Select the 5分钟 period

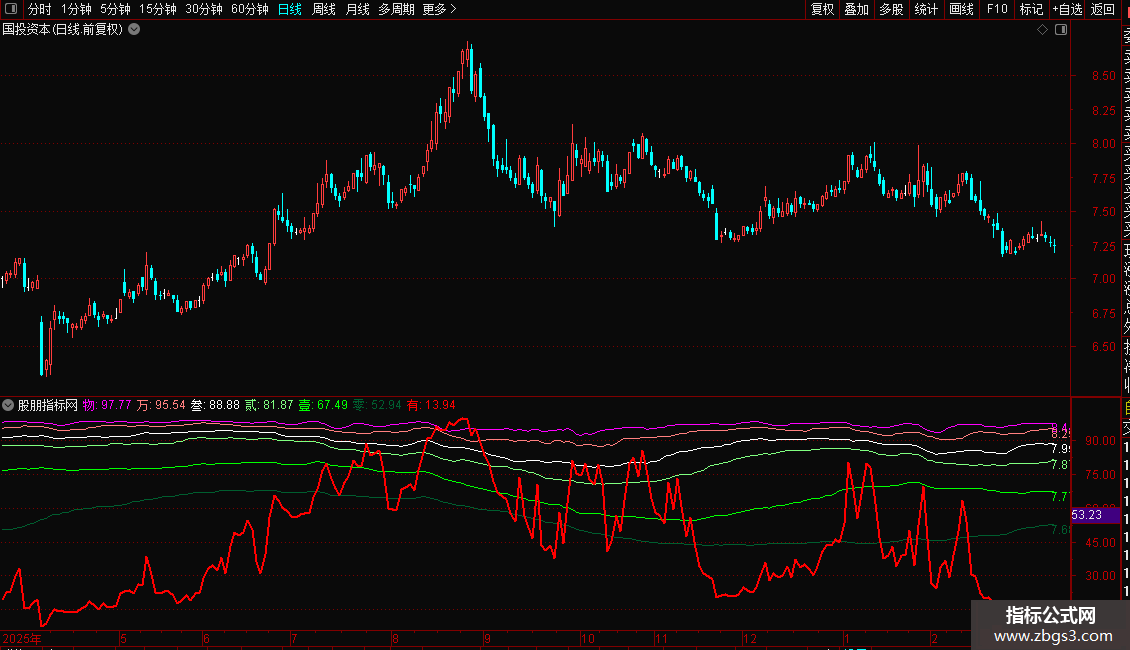115,9
